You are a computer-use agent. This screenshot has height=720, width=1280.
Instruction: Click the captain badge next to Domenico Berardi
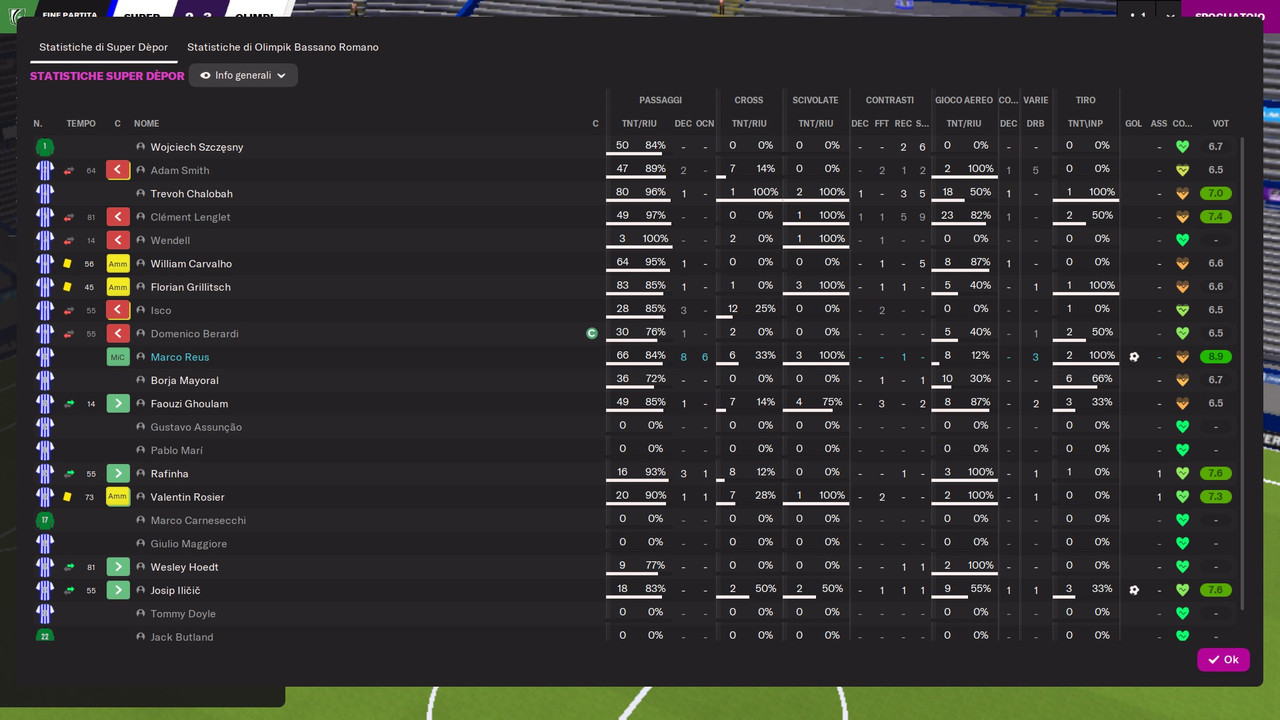point(592,334)
